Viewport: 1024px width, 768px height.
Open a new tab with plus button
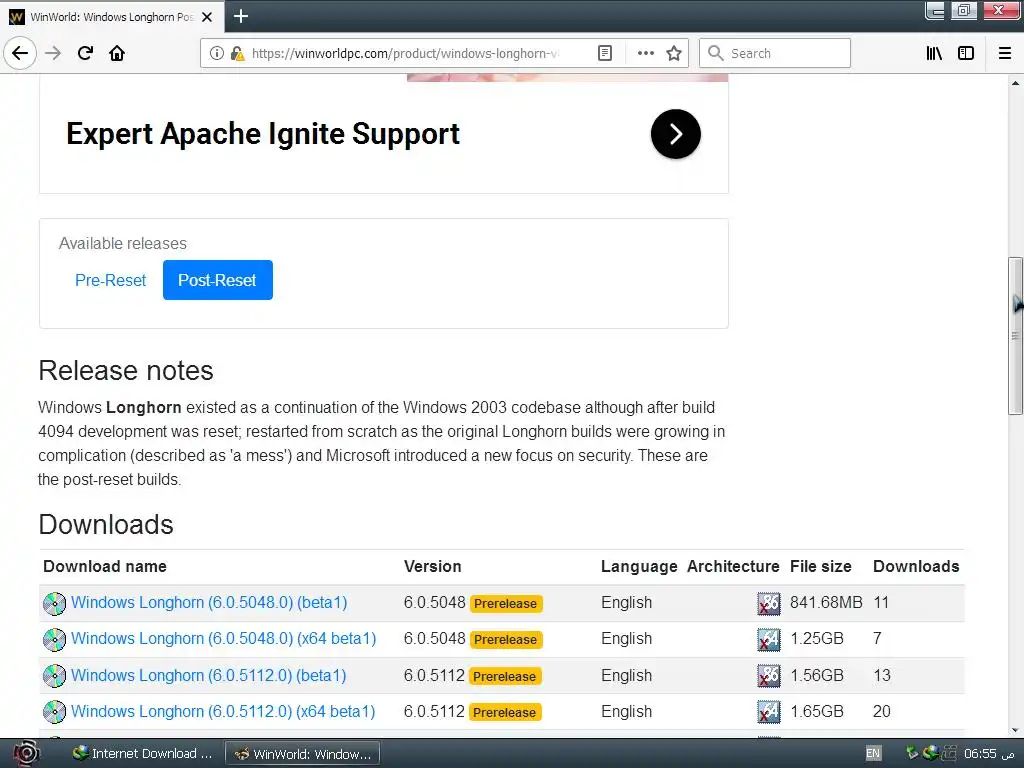tap(241, 16)
